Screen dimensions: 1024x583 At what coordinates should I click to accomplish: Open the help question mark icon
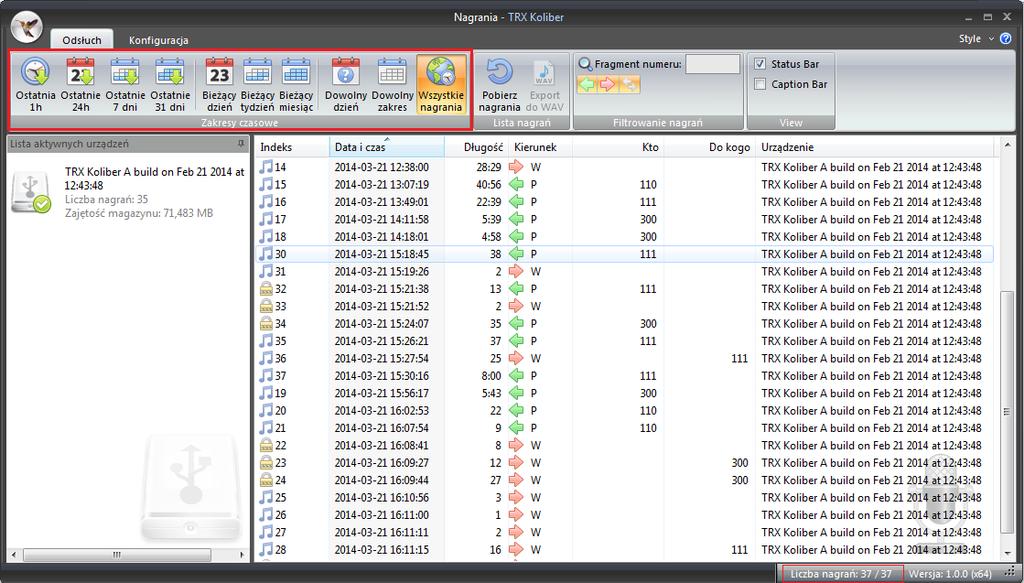(x=1006, y=39)
